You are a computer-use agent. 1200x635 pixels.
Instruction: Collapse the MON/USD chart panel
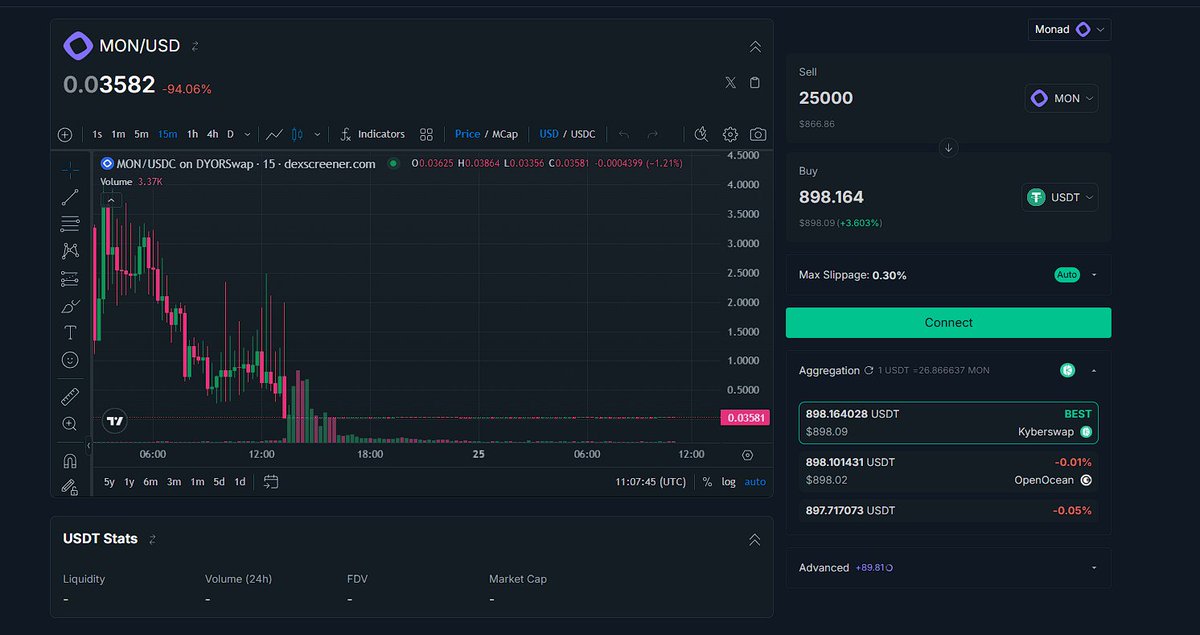click(x=755, y=47)
